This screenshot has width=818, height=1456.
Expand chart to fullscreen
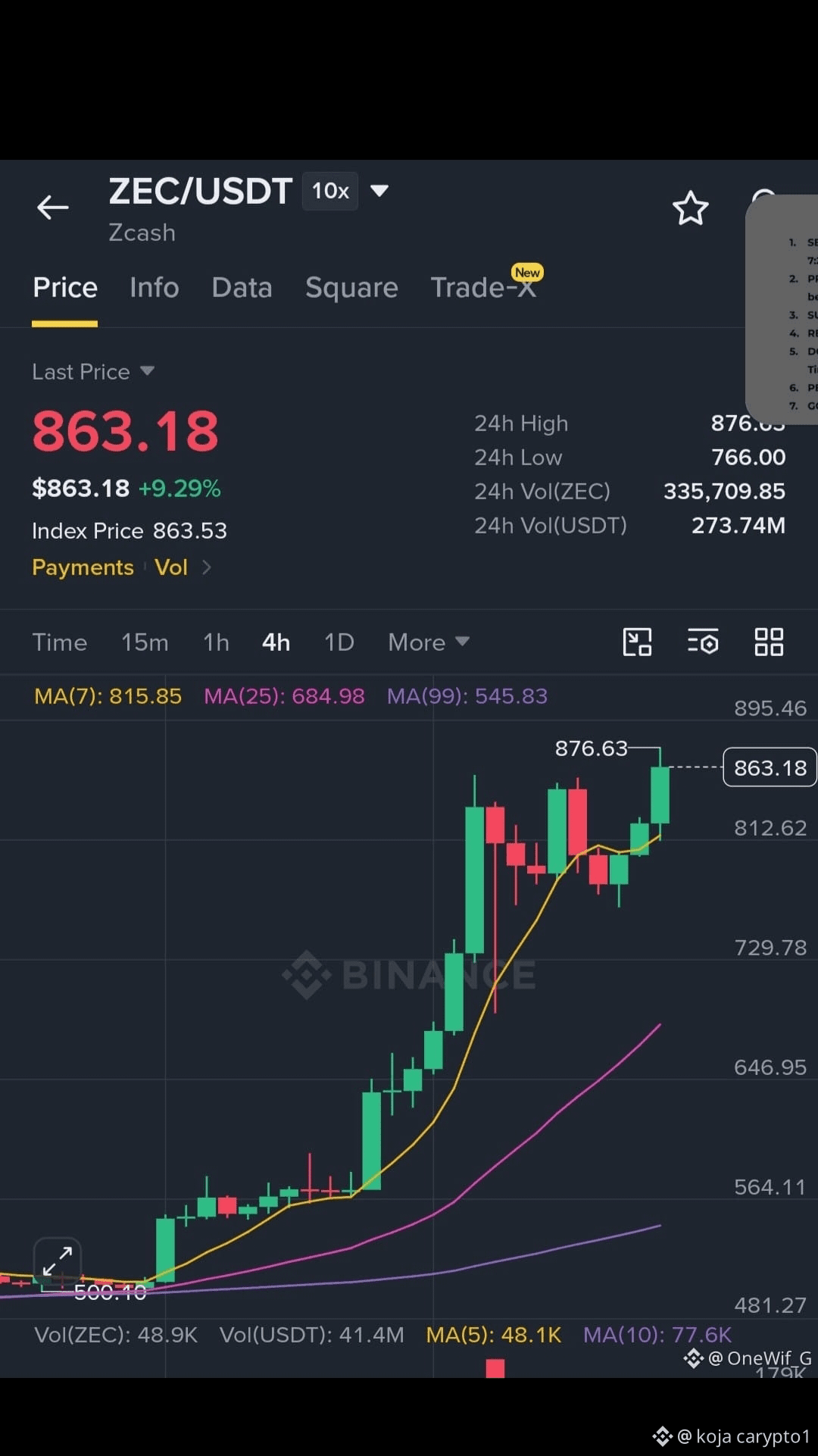coord(58,1261)
